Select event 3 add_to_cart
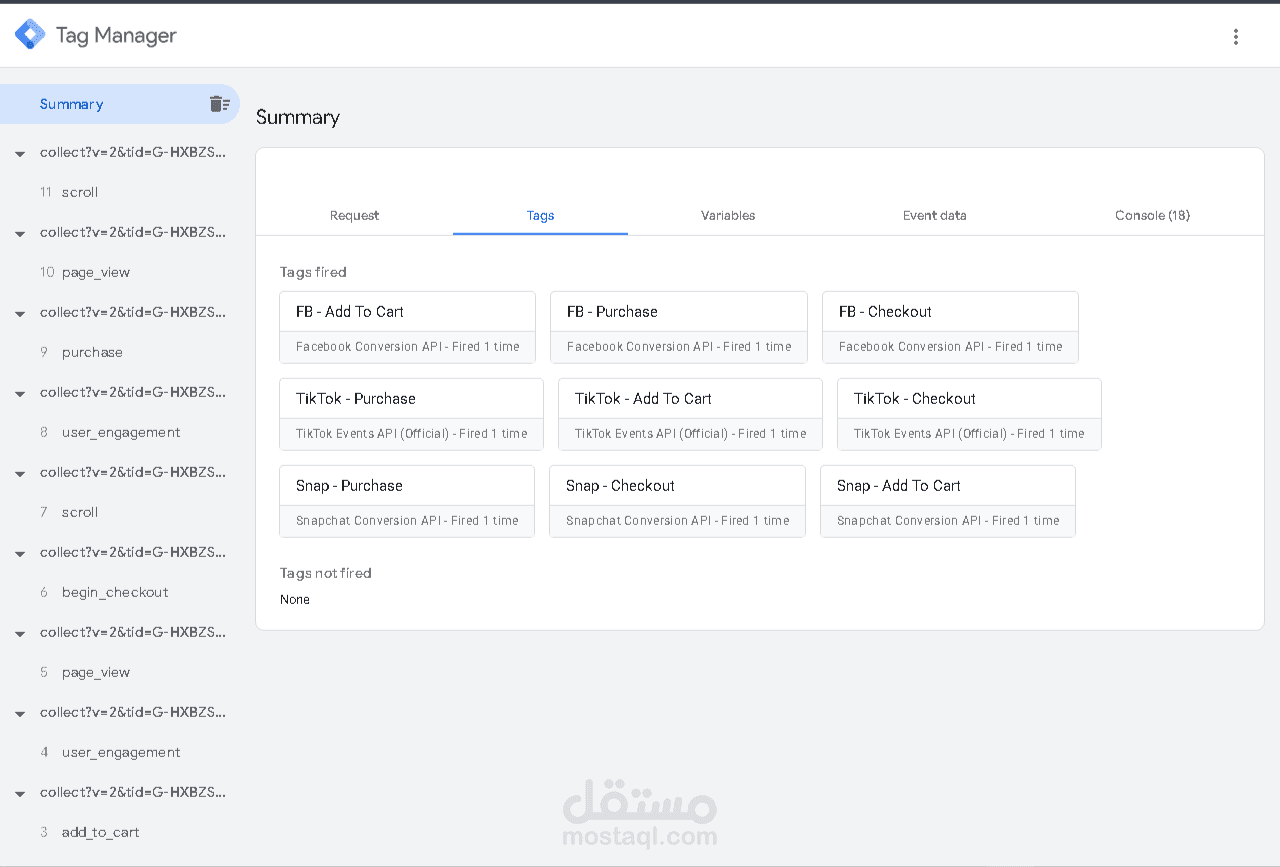The width and height of the screenshot is (1280, 867). tap(120, 832)
